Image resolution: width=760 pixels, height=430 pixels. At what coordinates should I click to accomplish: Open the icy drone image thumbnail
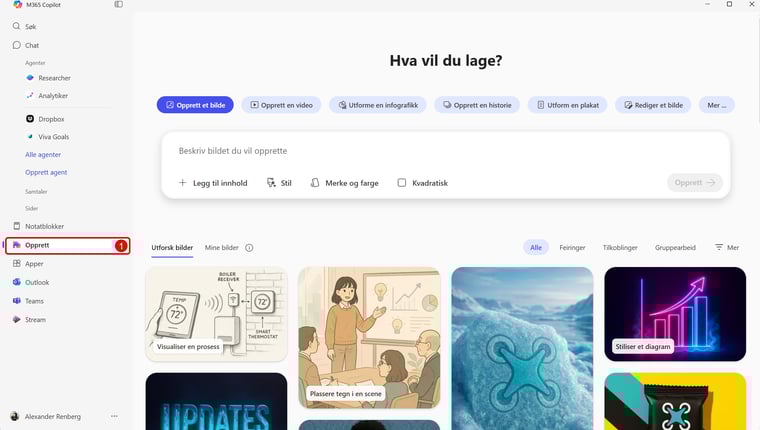tap(522, 349)
